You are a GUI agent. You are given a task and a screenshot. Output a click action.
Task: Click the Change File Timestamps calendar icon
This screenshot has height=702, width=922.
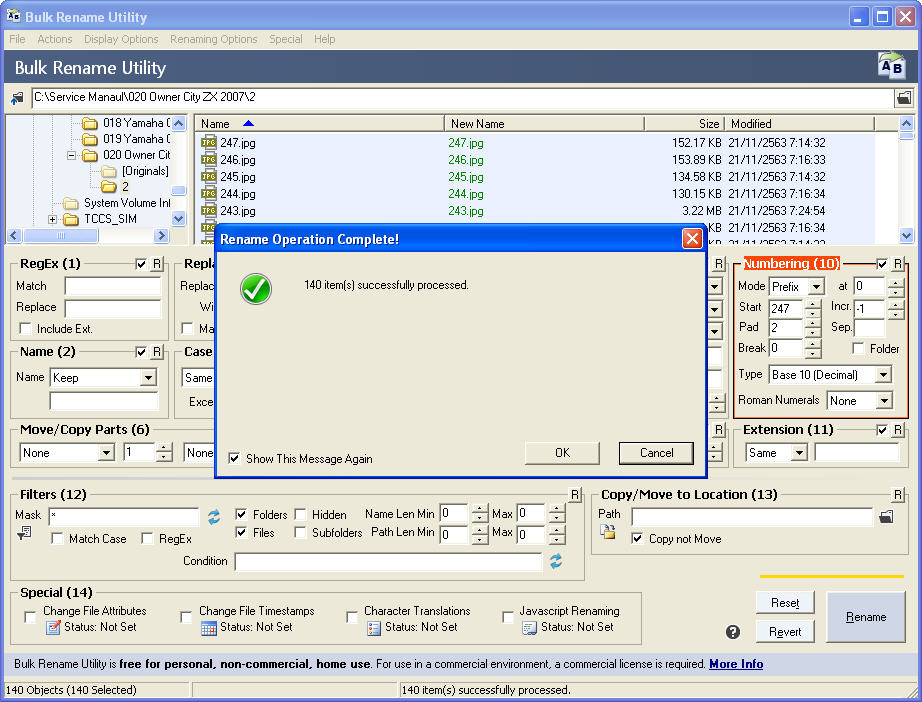(209, 628)
